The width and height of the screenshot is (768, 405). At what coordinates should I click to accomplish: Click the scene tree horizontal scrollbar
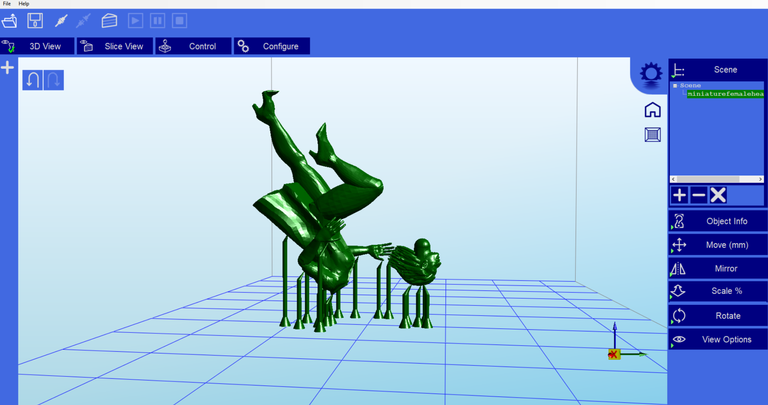(717, 179)
